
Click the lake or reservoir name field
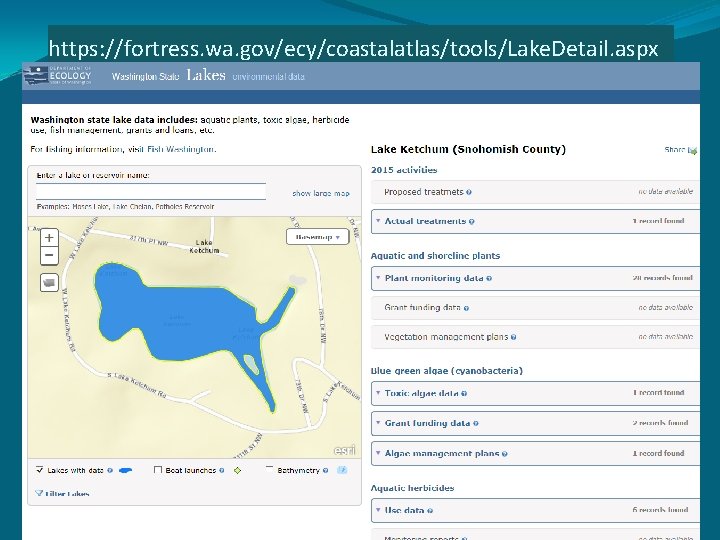click(x=151, y=191)
